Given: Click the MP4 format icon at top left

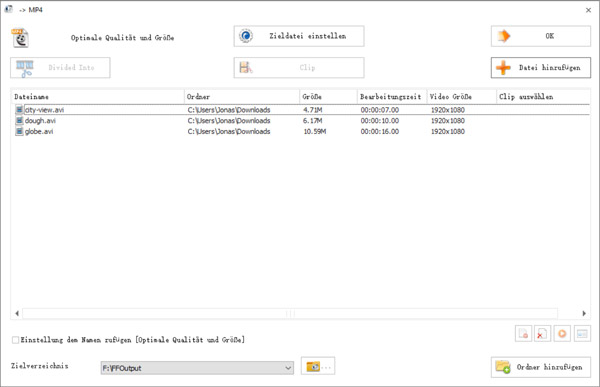Looking at the screenshot, I should [20, 38].
